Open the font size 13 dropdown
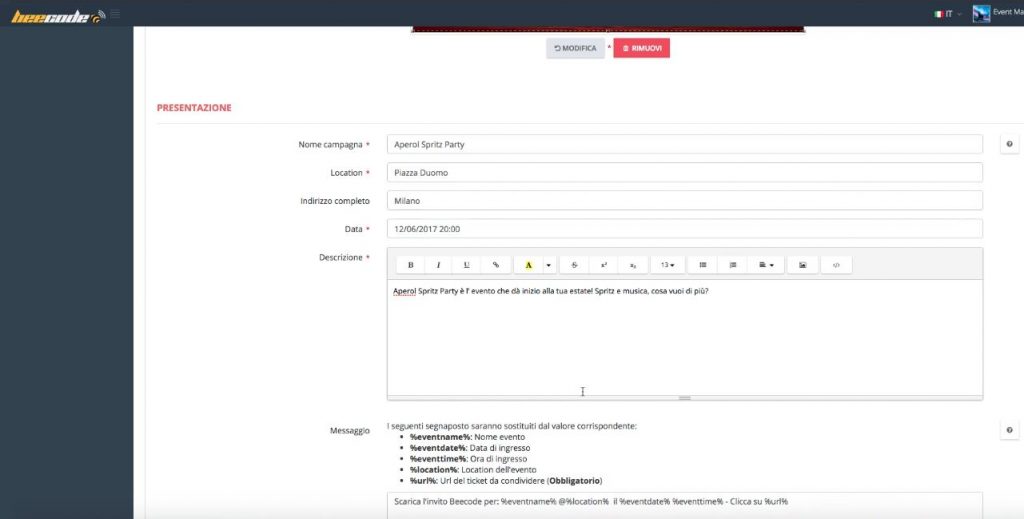Screen dimensions: 1024x519 pos(667,264)
